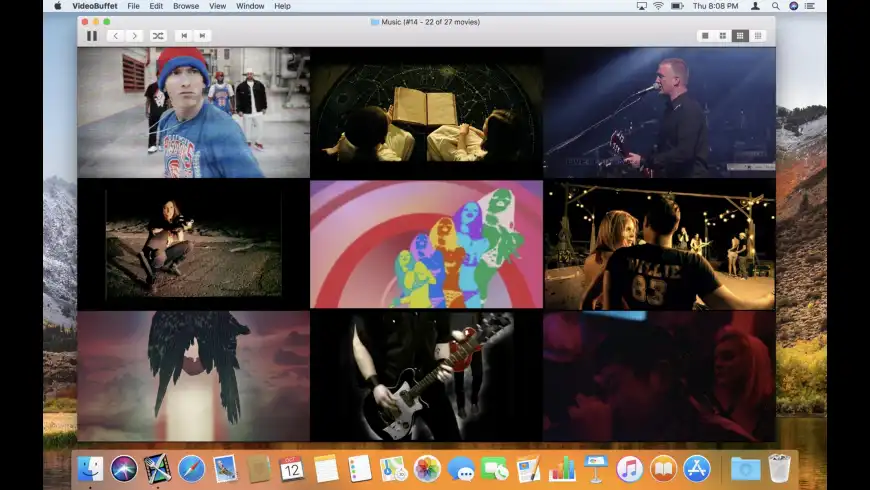Open the VideoBuffet application menu
The image size is (870, 490).
click(95, 6)
